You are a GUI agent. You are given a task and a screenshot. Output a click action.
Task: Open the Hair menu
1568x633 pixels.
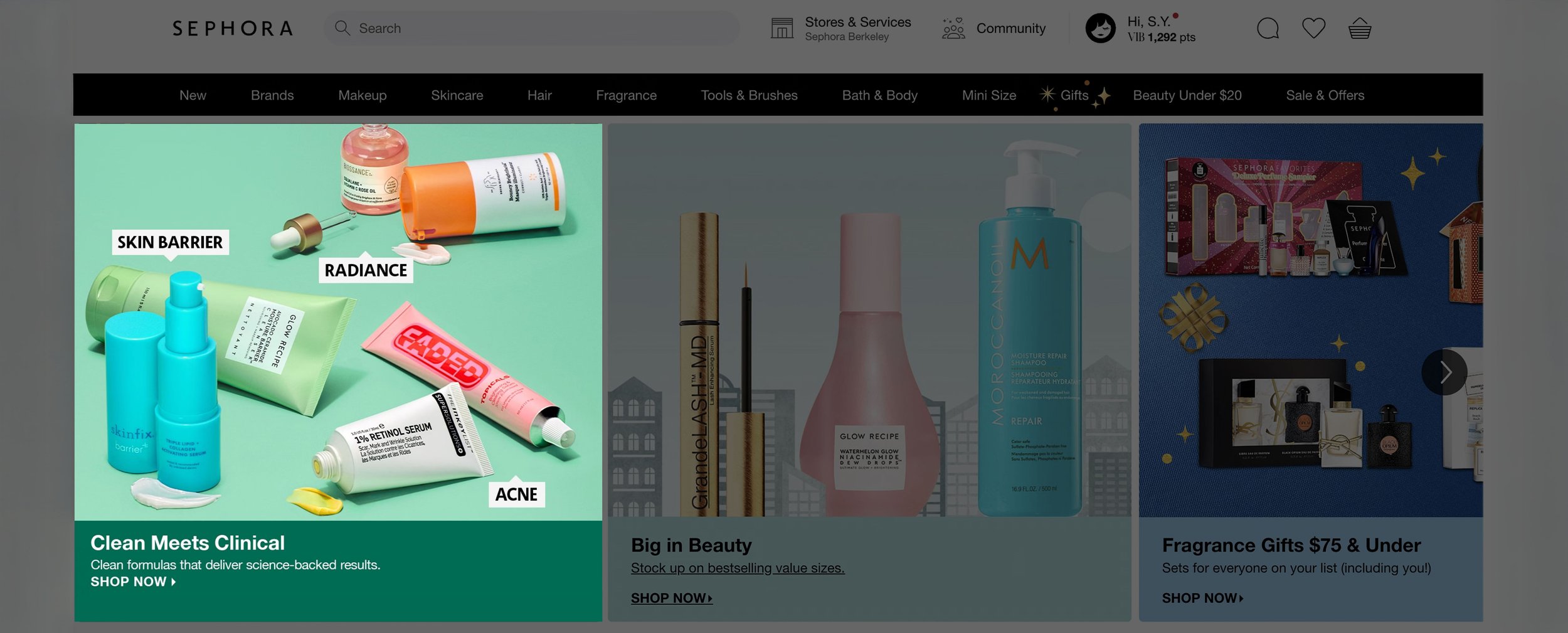tap(539, 95)
